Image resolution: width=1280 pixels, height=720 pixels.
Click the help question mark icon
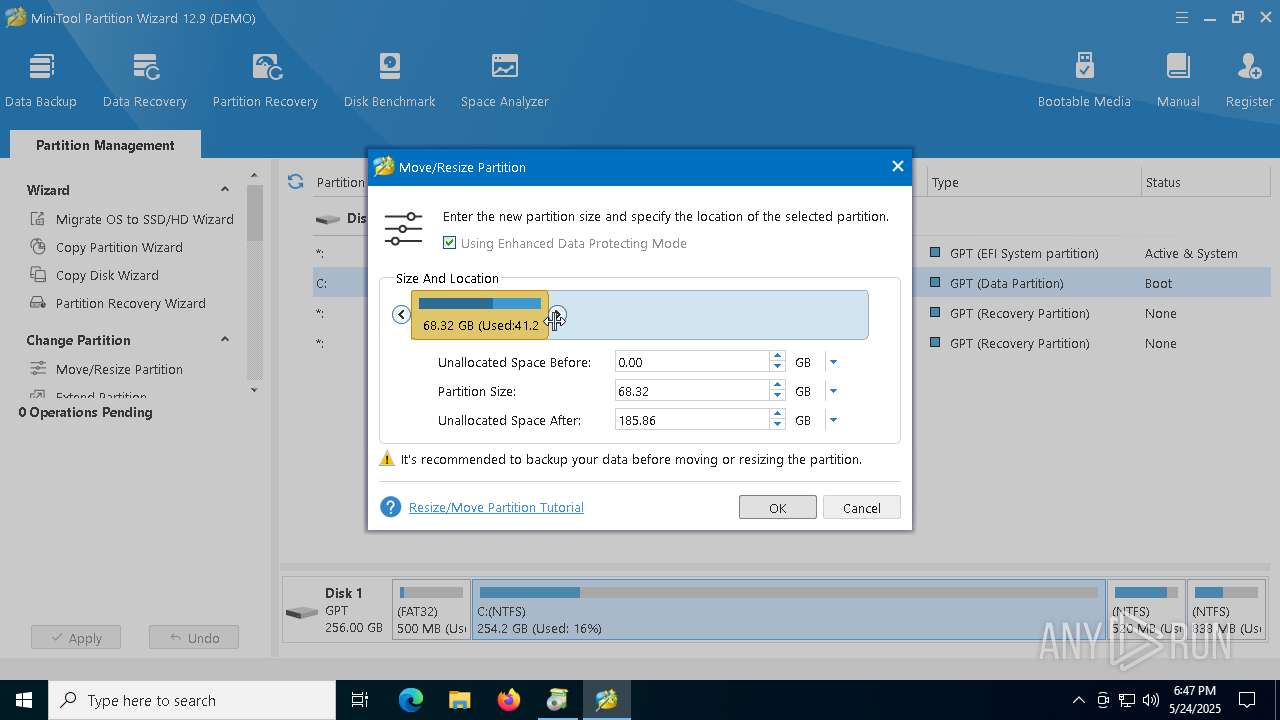click(390, 507)
